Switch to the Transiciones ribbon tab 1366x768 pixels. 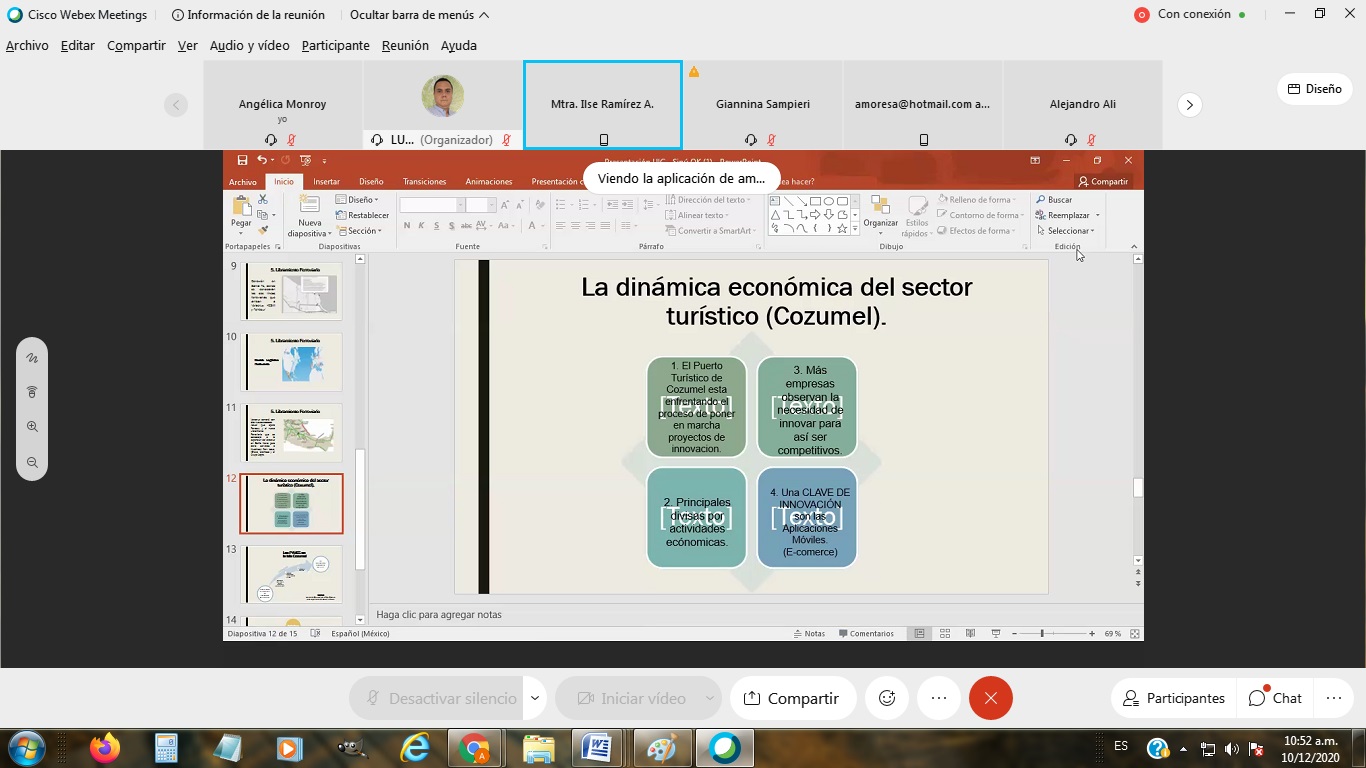(x=424, y=182)
